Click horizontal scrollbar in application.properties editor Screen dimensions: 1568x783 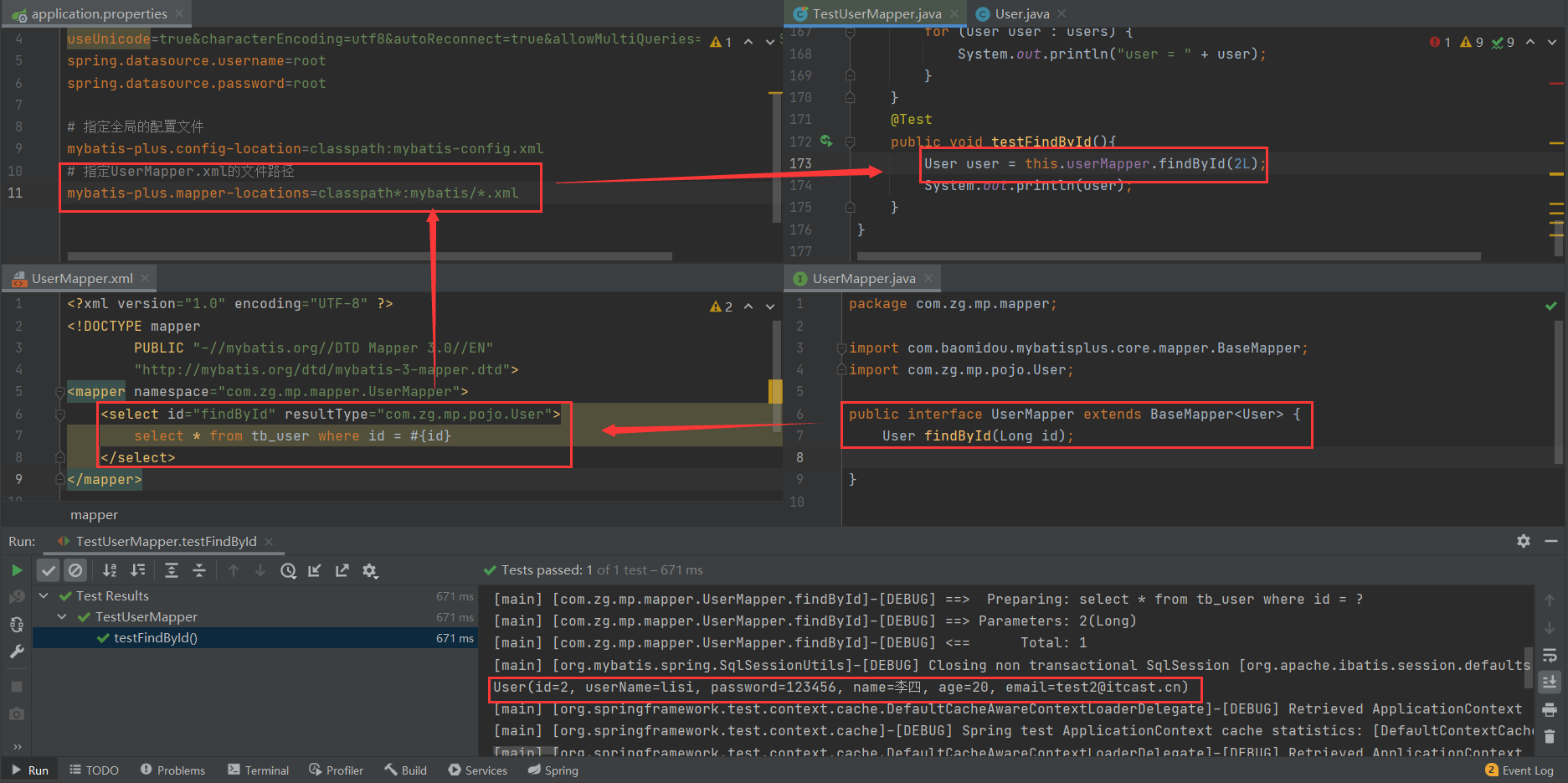click(369, 256)
